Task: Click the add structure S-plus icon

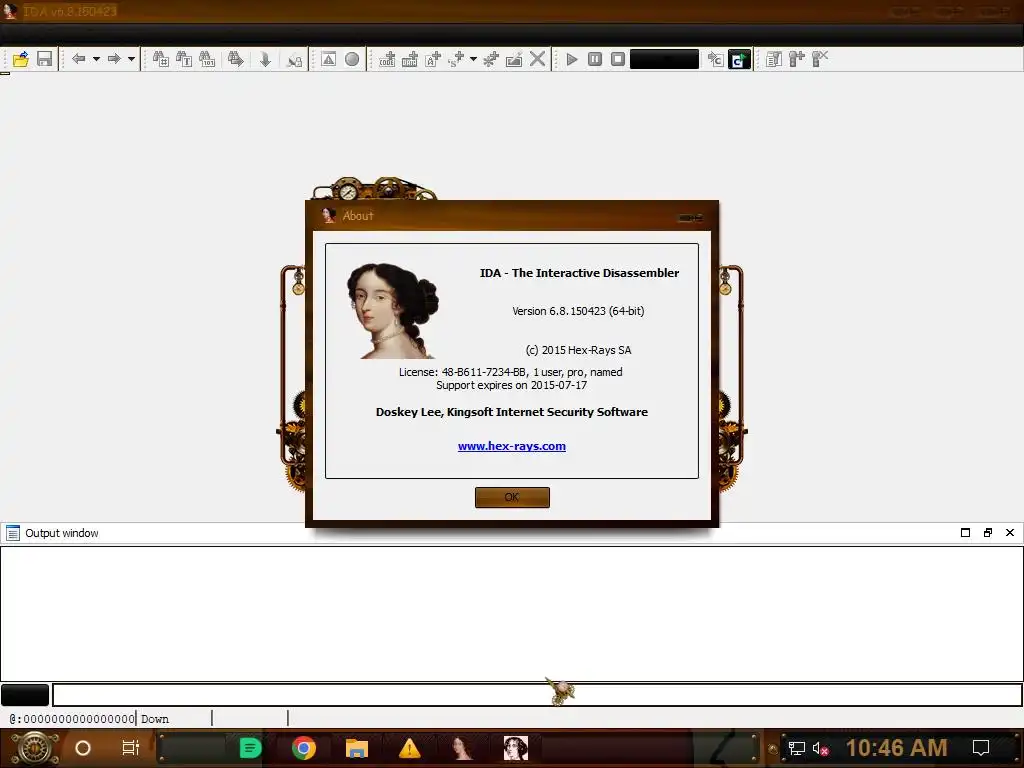Action: (x=456, y=59)
